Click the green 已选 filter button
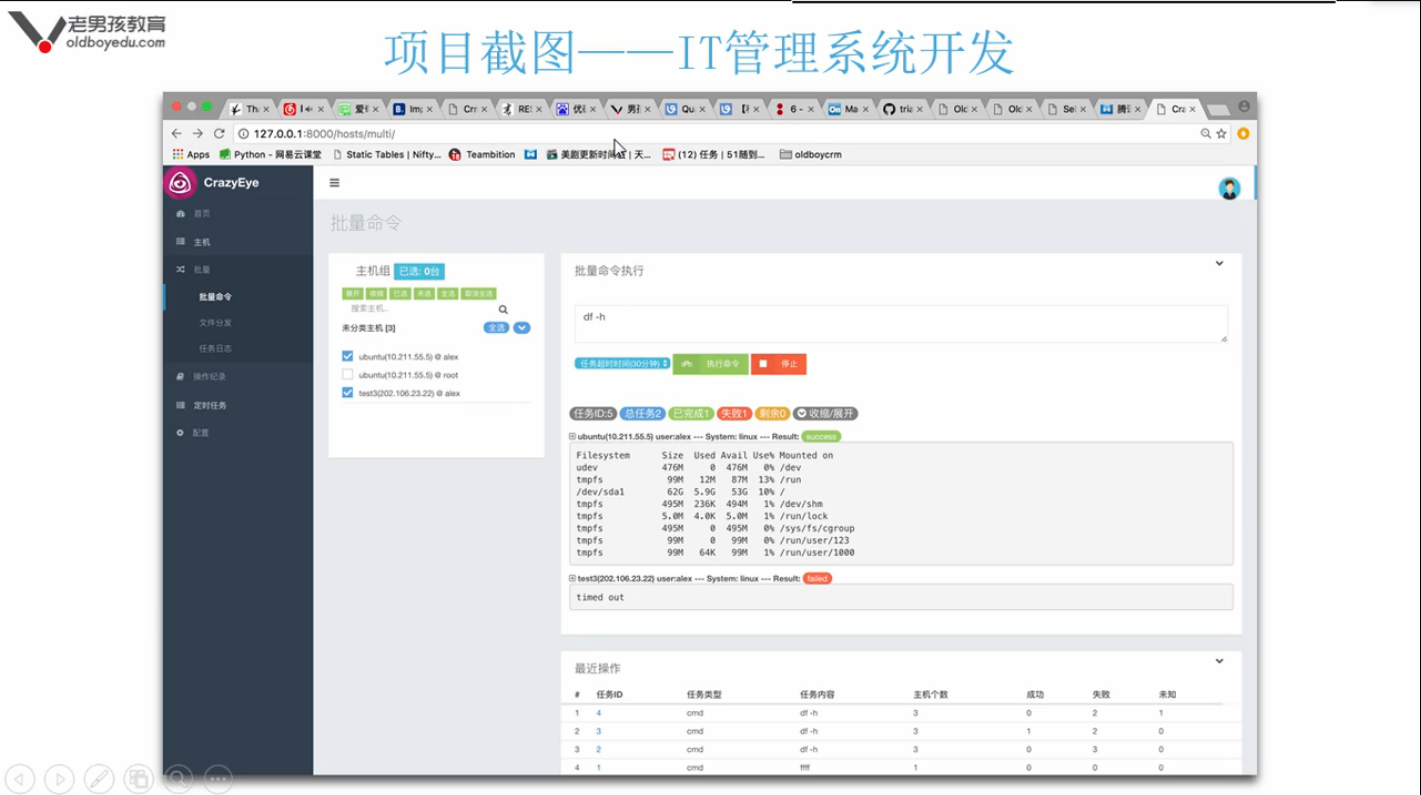This screenshot has width=1421, height=795. (x=400, y=294)
